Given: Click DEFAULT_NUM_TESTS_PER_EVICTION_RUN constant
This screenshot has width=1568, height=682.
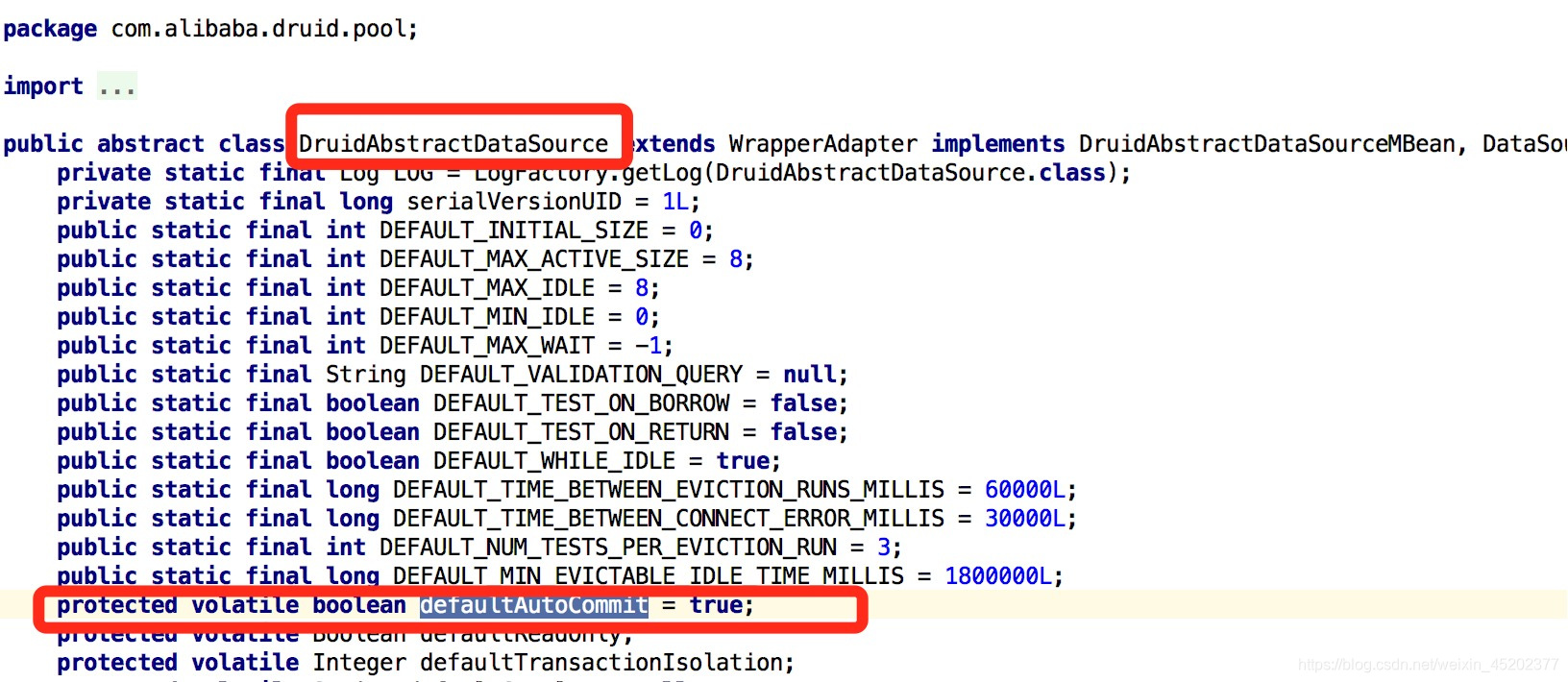Looking at the screenshot, I should point(608,548).
